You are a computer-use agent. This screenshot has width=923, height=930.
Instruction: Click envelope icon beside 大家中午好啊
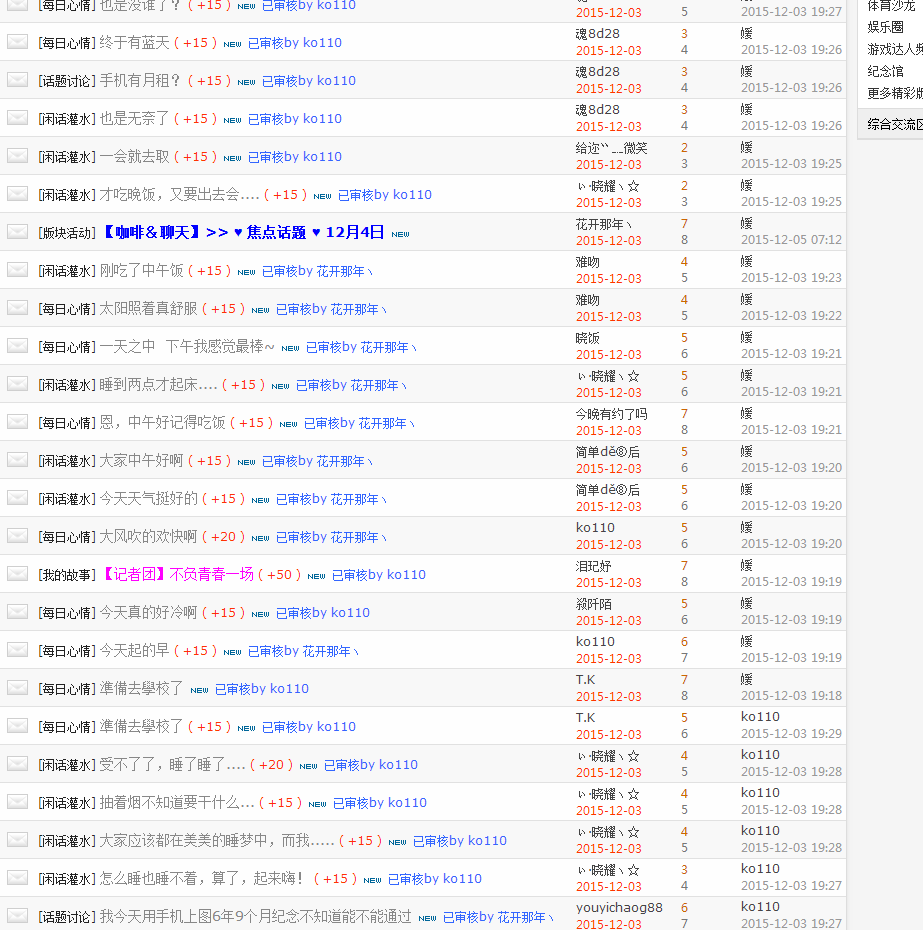pyautogui.click(x=17, y=460)
